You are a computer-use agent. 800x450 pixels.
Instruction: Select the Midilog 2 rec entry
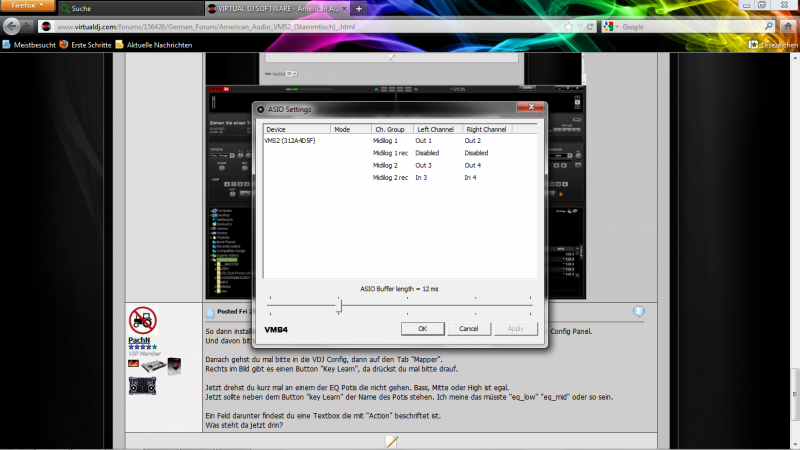pos(390,178)
